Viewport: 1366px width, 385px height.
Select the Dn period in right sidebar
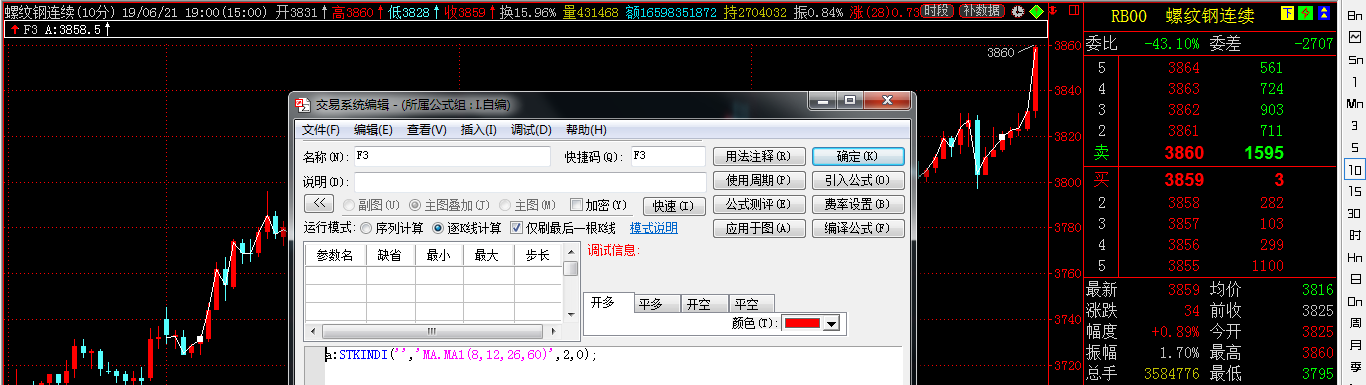click(1355, 300)
